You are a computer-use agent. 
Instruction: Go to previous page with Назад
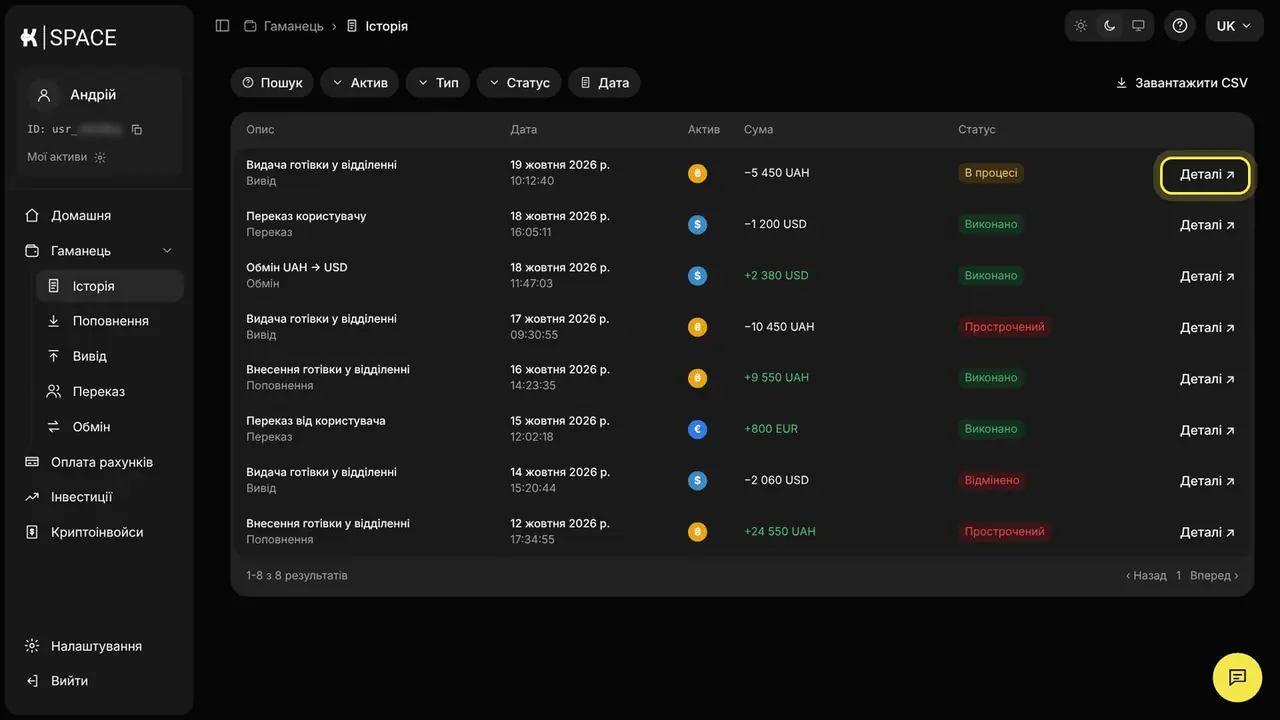1146,576
